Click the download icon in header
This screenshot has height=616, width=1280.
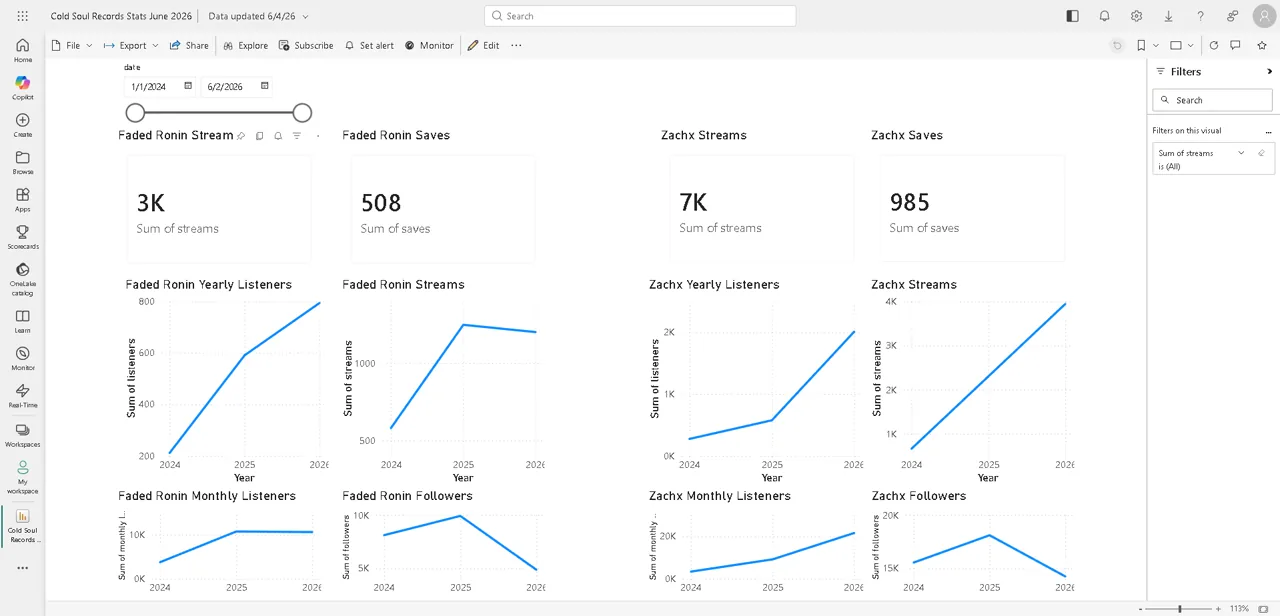(x=1168, y=16)
